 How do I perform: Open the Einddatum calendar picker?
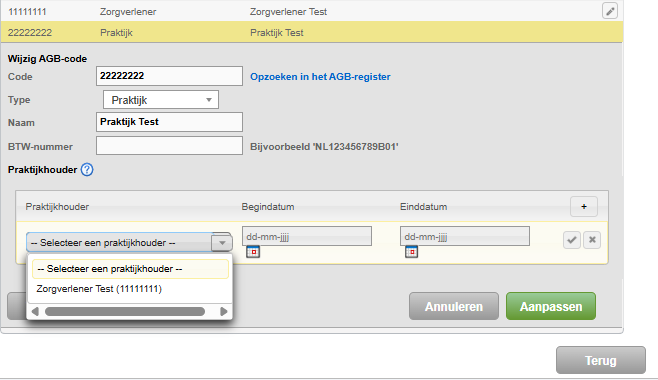coord(411,252)
